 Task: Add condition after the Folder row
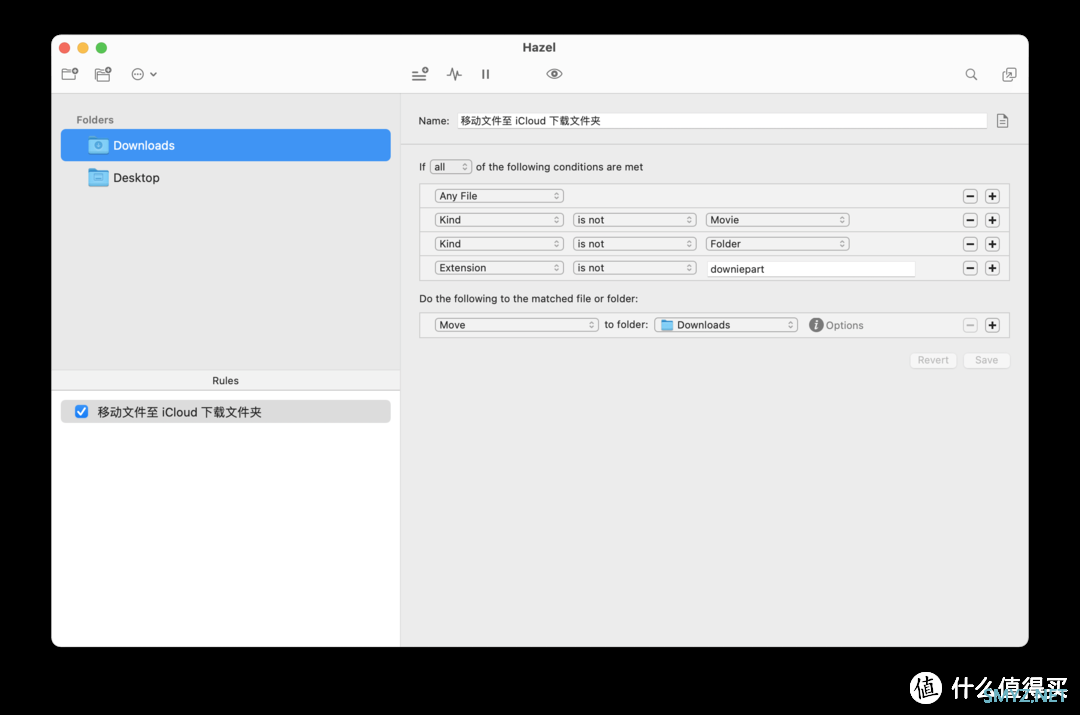992,244
